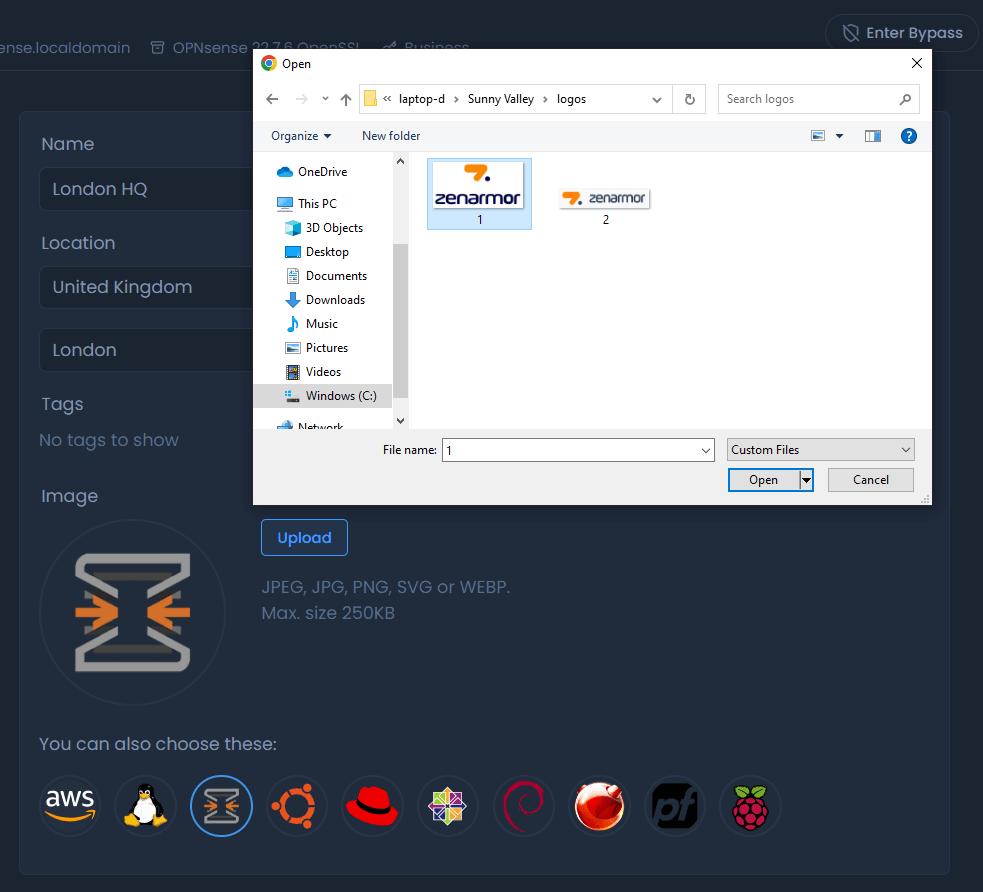
Task: Expand the recent locations dropdown
Action: 325,99
